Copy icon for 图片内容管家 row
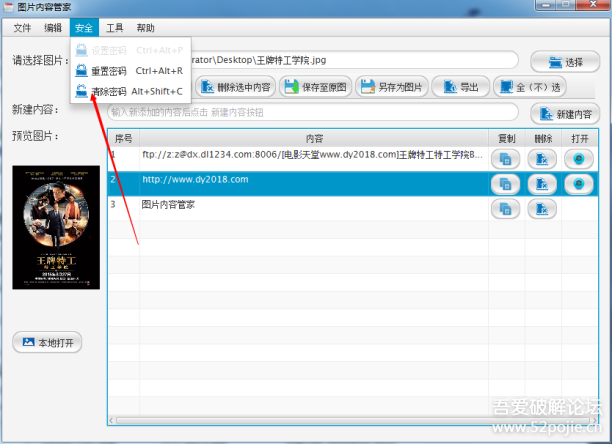Viewport: 612px width, 444px height. (x=505, y=209)
